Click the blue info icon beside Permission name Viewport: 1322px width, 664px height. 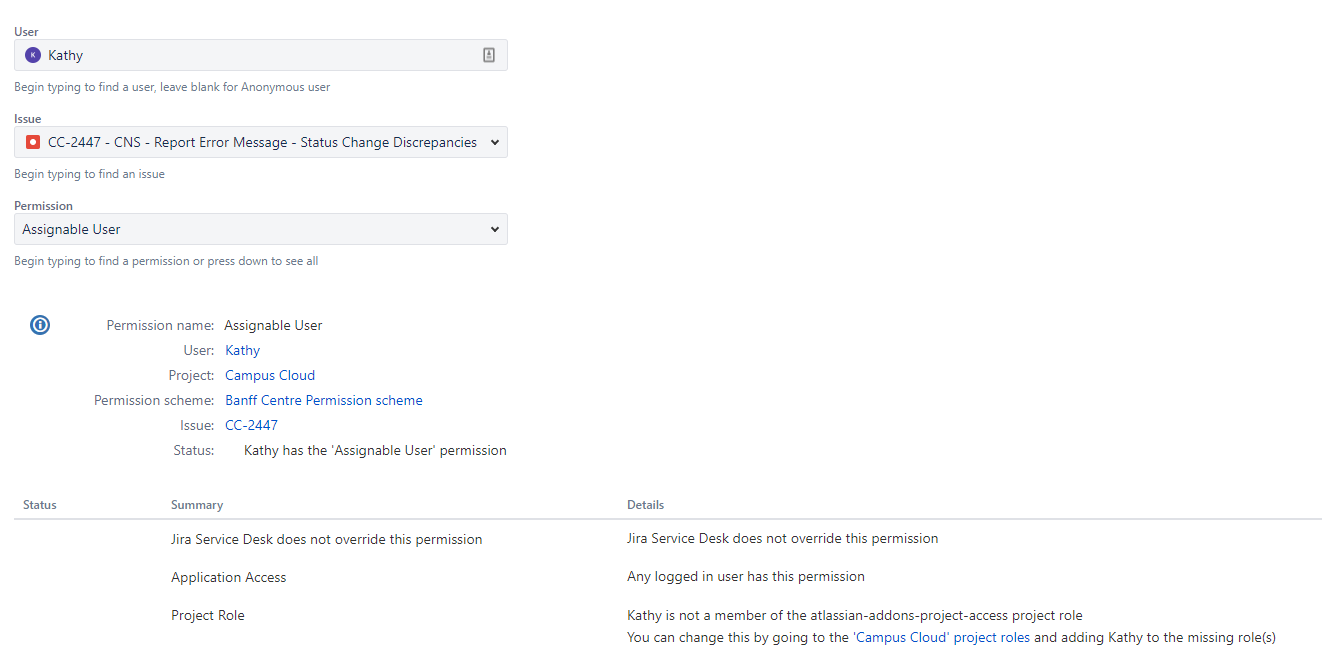(x=40, y=325)
